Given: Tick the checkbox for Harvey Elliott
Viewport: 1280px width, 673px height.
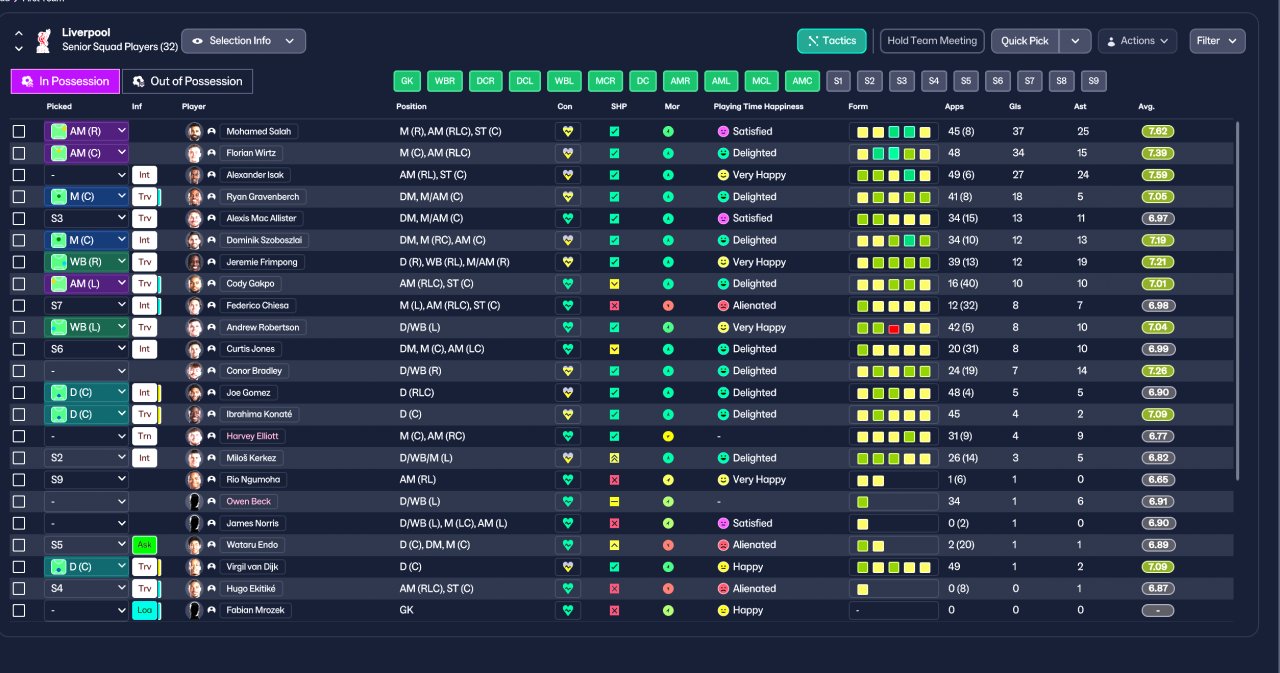Looking at the screenshot, I should point(19,436).
